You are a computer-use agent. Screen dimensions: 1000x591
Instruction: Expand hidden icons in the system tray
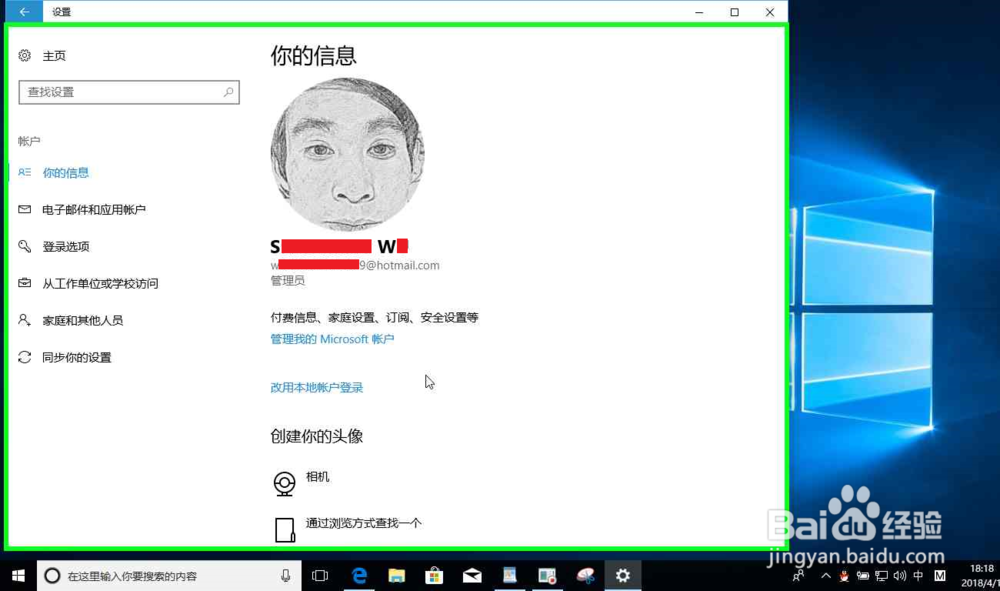(x=826, y=576)
